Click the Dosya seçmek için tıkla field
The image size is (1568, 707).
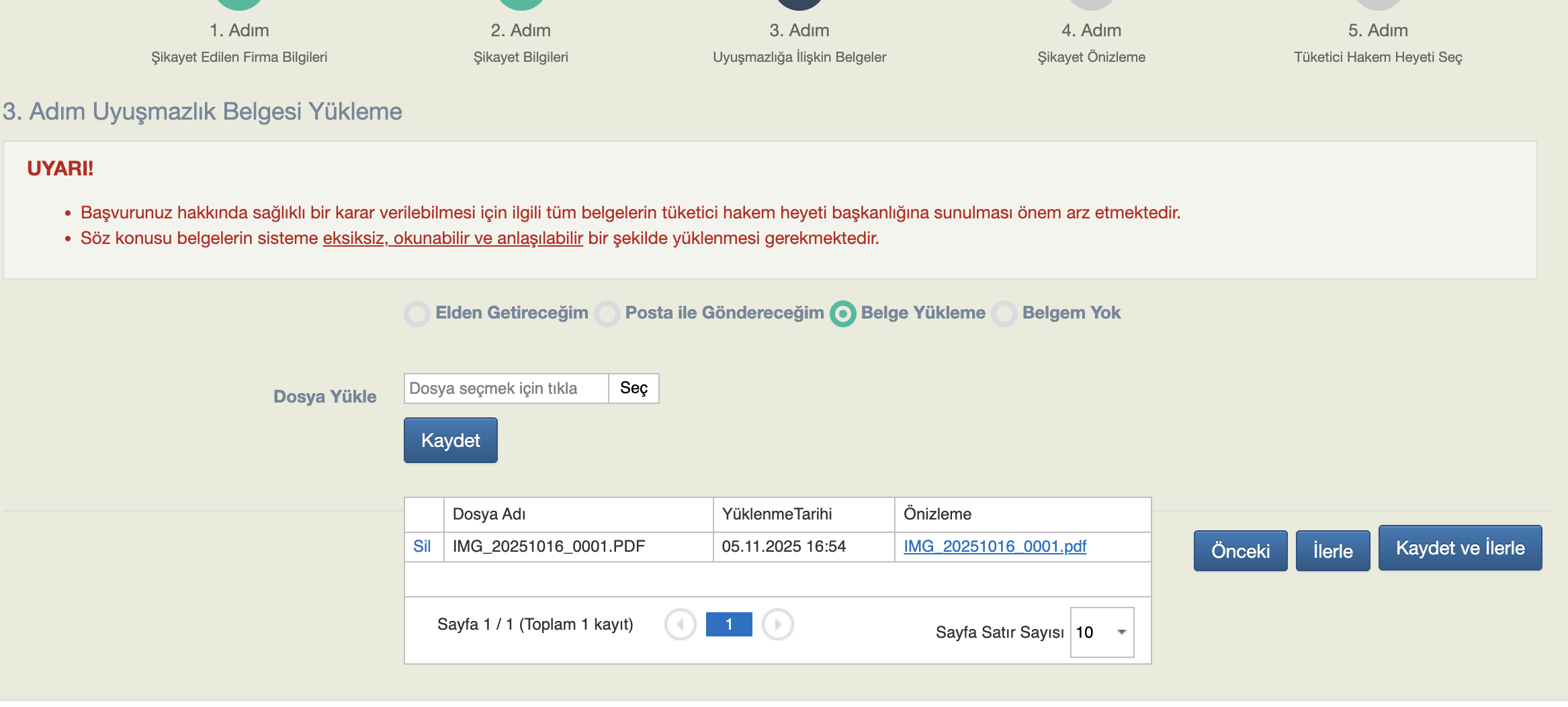(506, 388)
